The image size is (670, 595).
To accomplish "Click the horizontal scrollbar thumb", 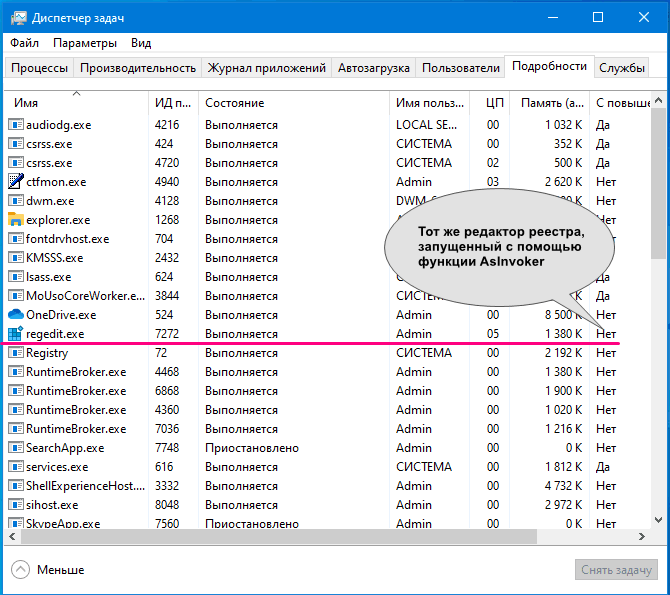I will click(279, 536).
